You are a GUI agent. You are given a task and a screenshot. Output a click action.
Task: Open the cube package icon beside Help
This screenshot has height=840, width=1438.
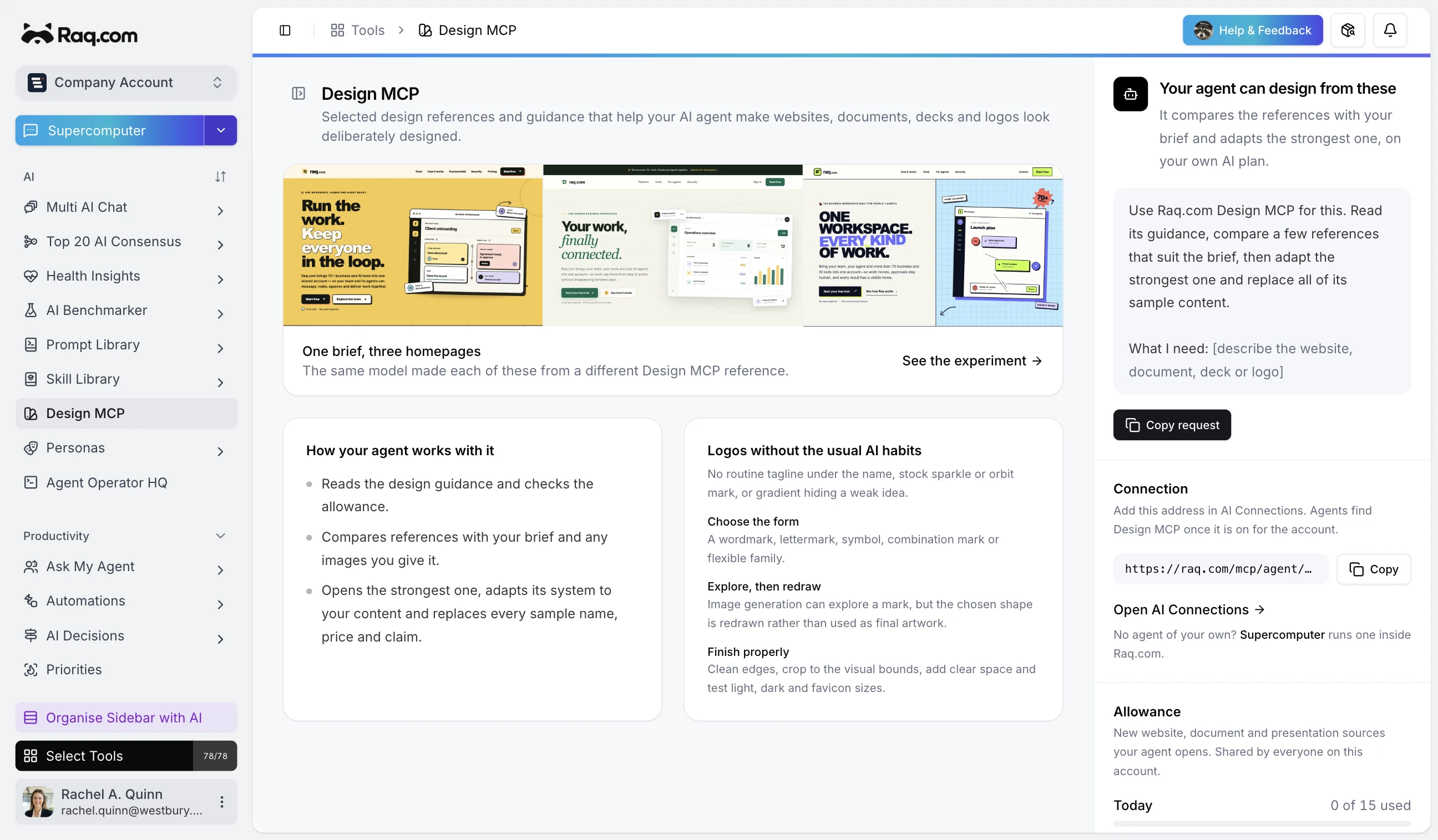[1347, 30]
